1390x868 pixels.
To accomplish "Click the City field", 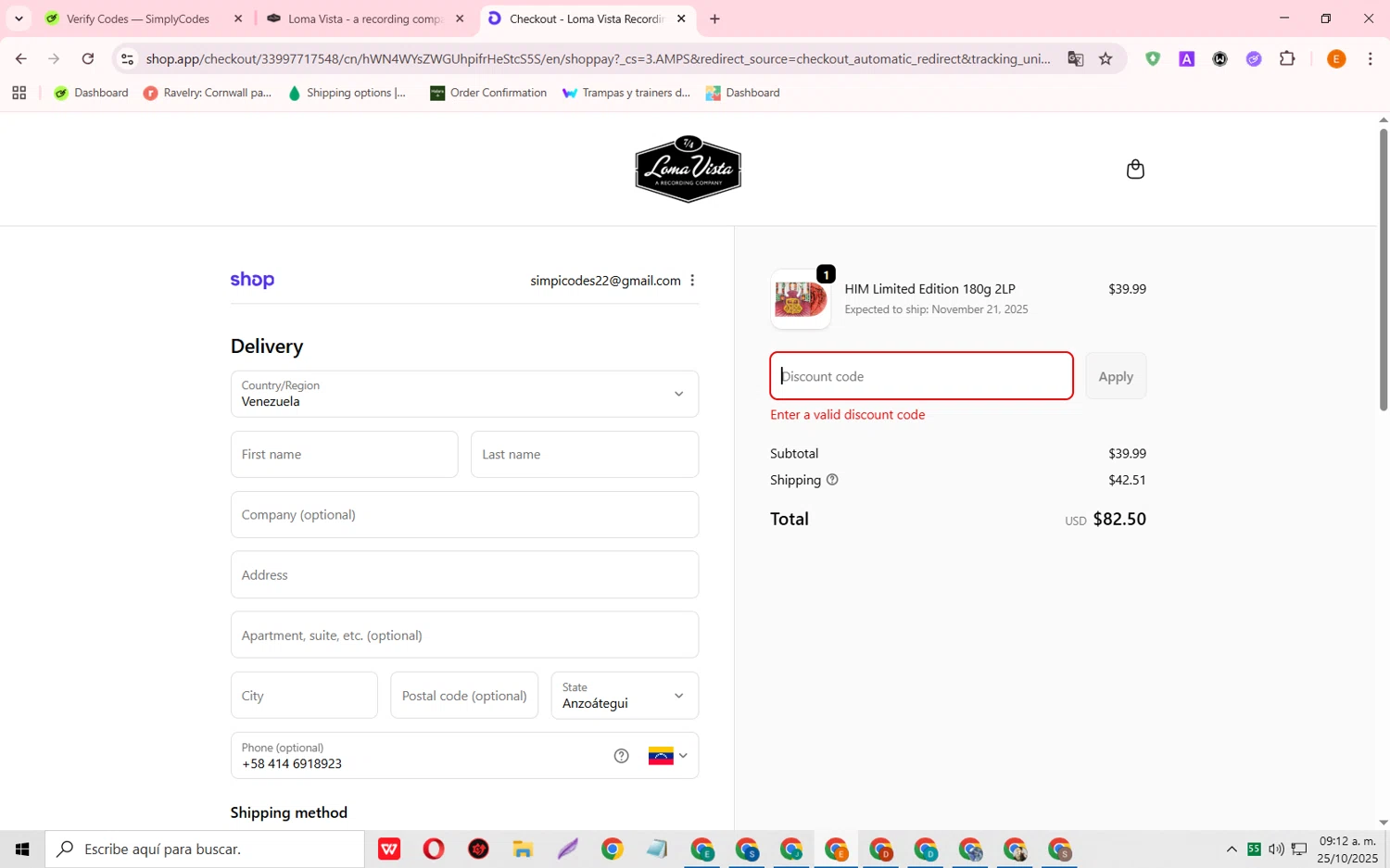I will click(304, 695).
